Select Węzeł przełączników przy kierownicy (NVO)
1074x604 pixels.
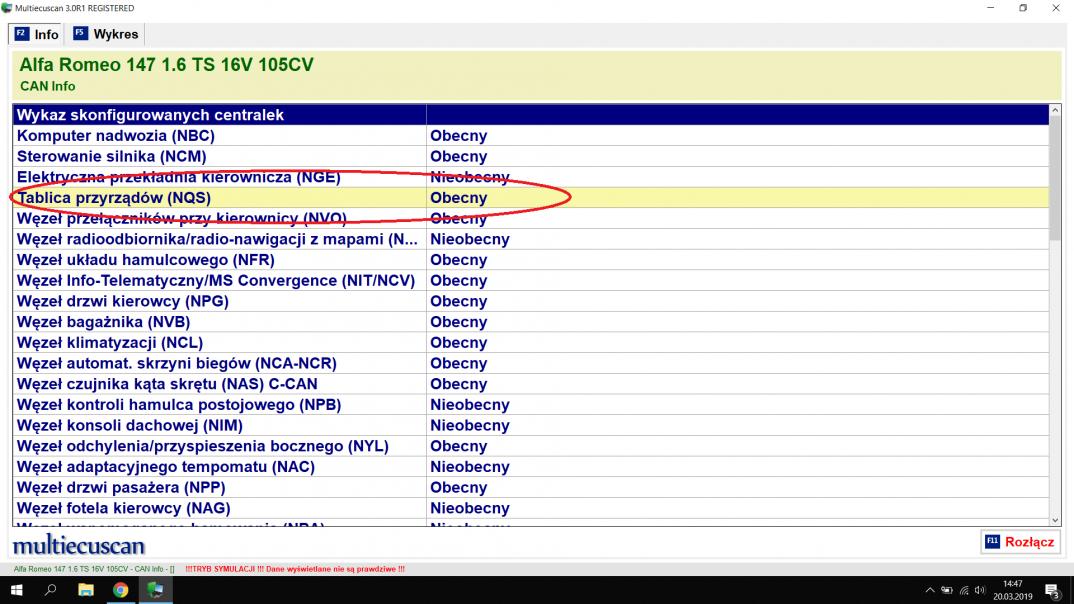pos(530,218)
